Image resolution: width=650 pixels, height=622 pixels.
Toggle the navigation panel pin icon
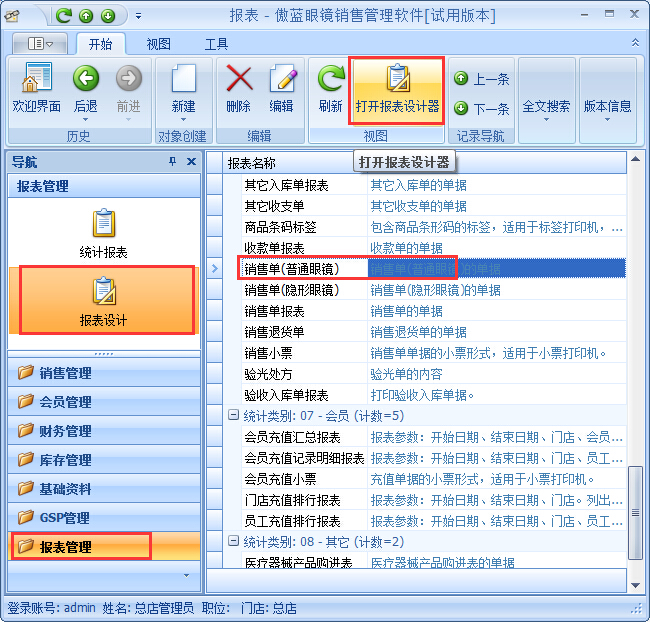[x=172, y=162]
